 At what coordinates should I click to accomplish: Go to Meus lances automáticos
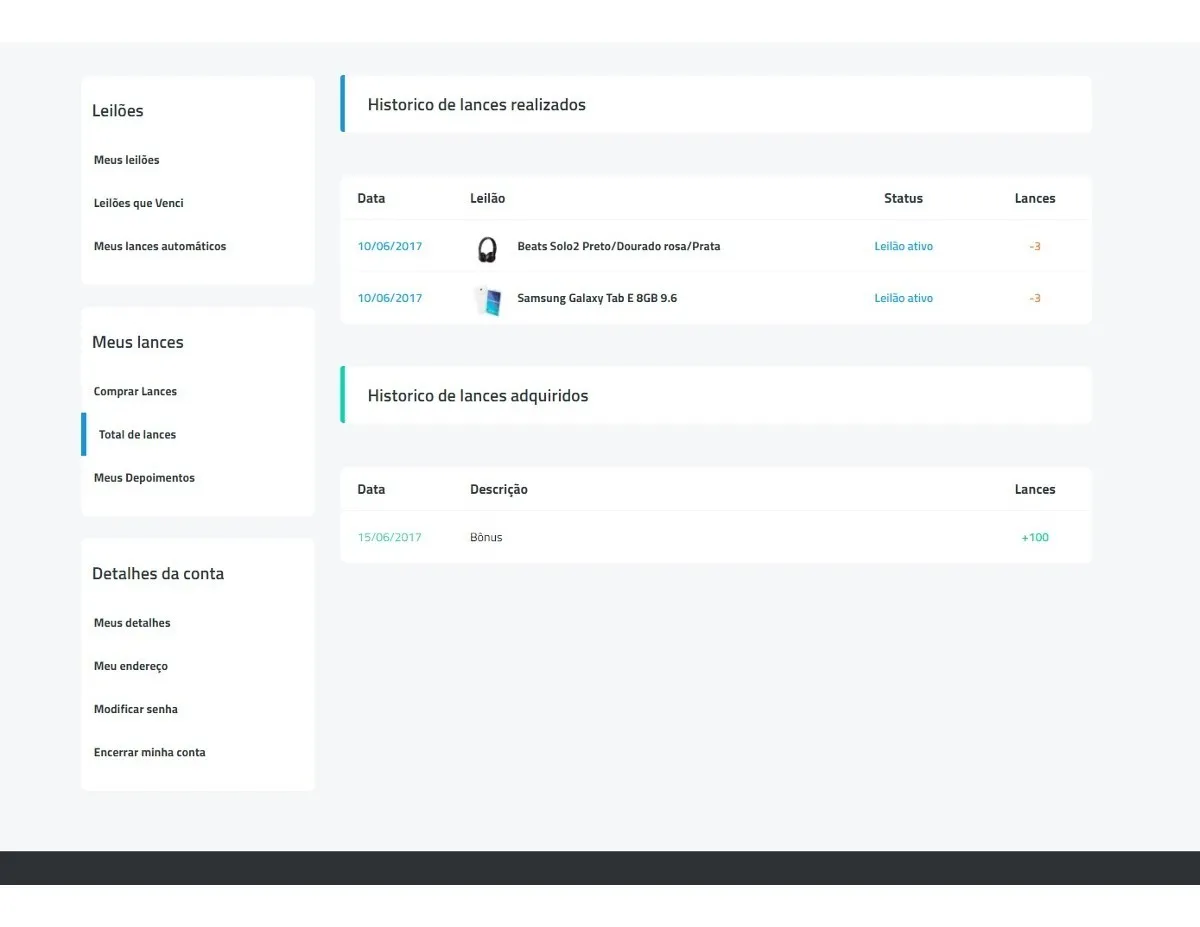point(160,246)
